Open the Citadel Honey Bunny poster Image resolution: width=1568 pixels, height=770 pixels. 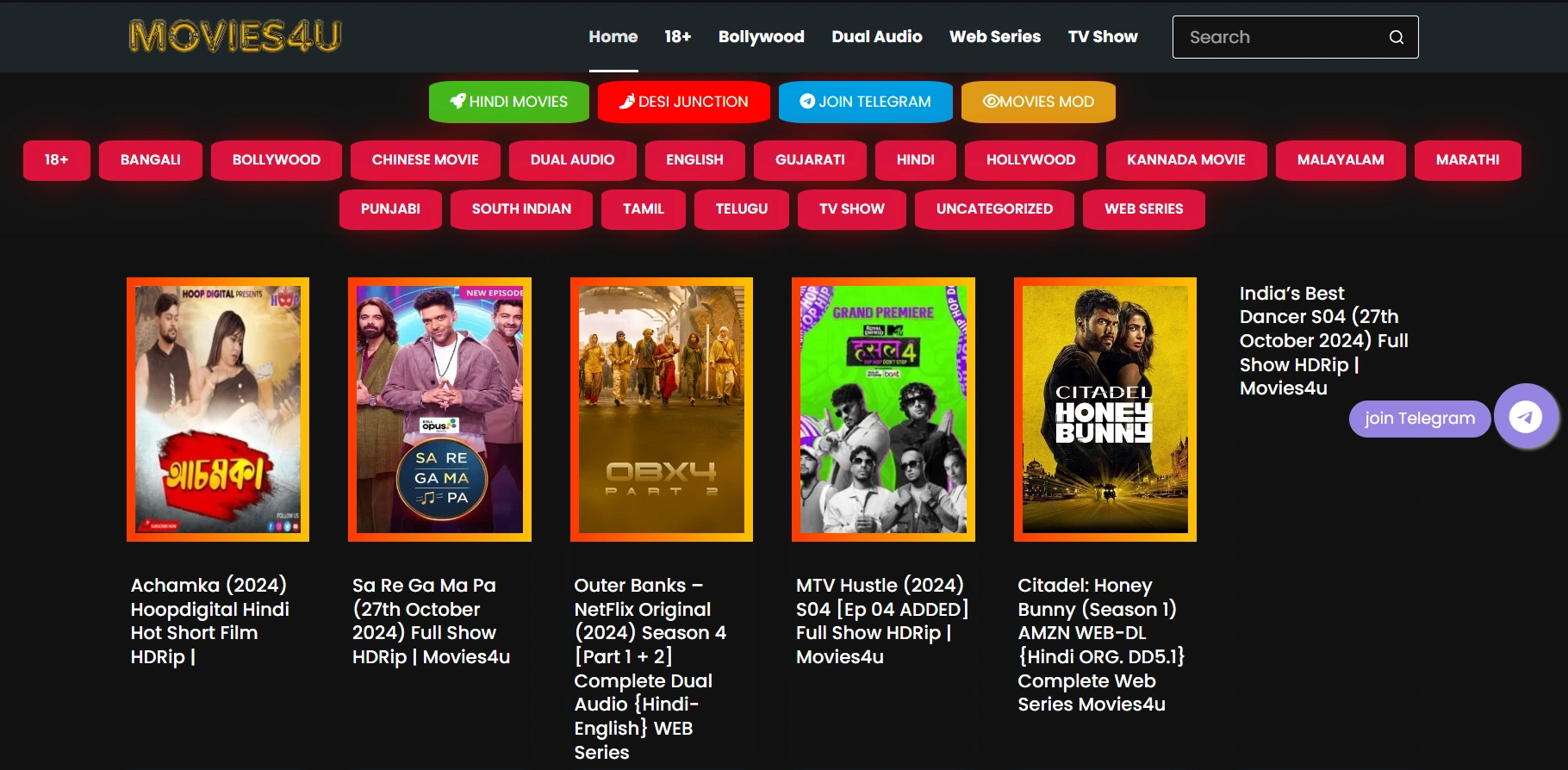point(1105,409)
